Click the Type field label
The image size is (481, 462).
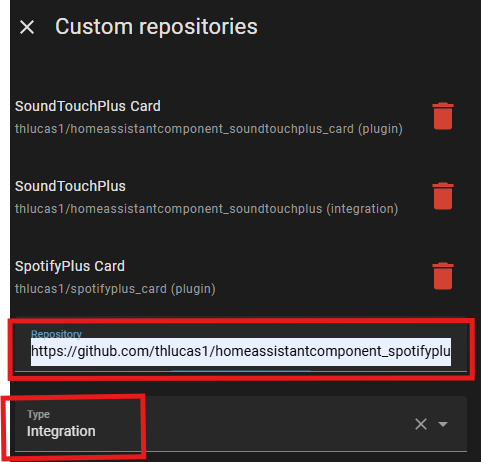click(38, 414)
